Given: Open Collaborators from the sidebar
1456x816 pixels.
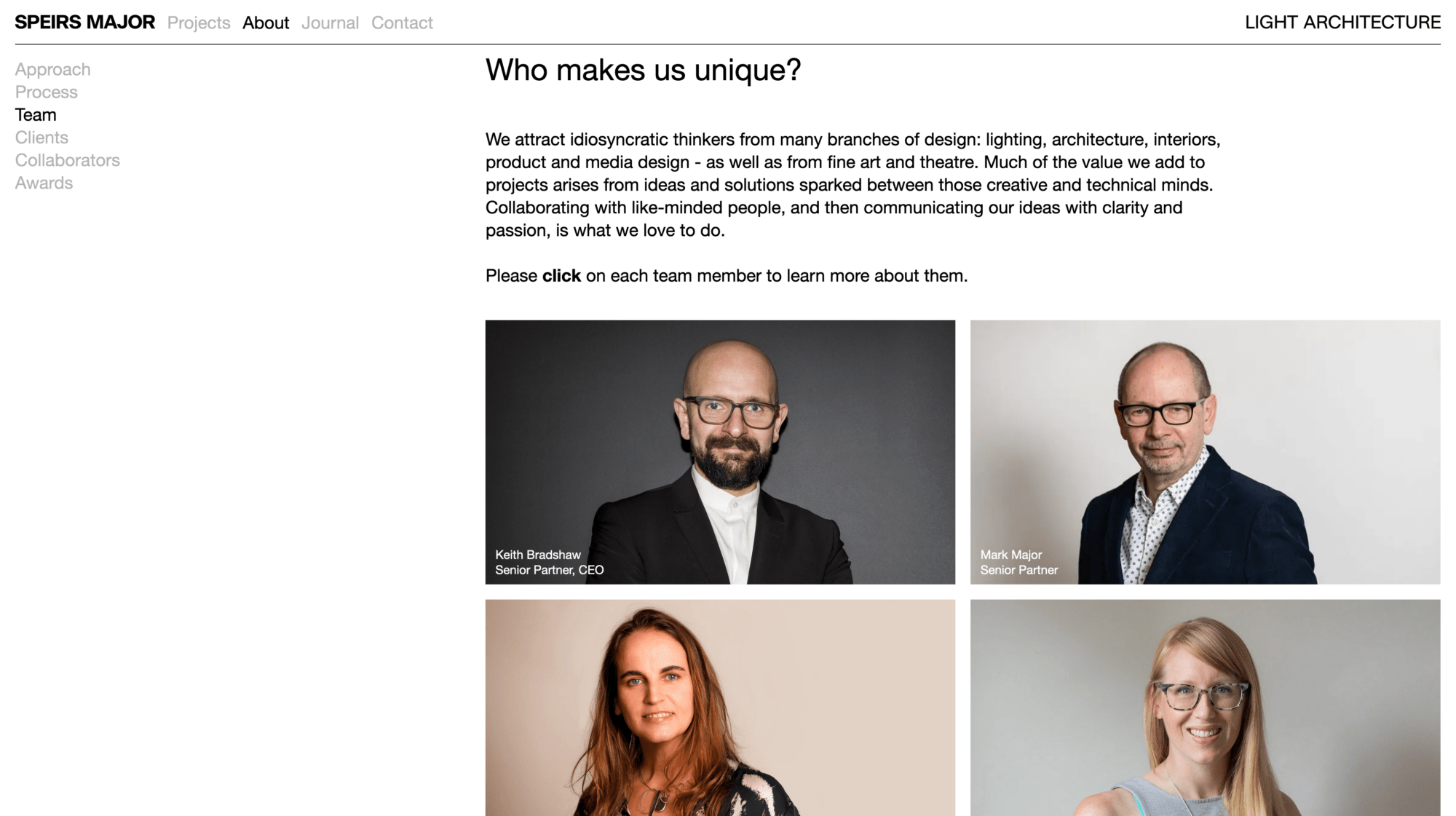Looking at the screenshot, I should click(67, 160).
